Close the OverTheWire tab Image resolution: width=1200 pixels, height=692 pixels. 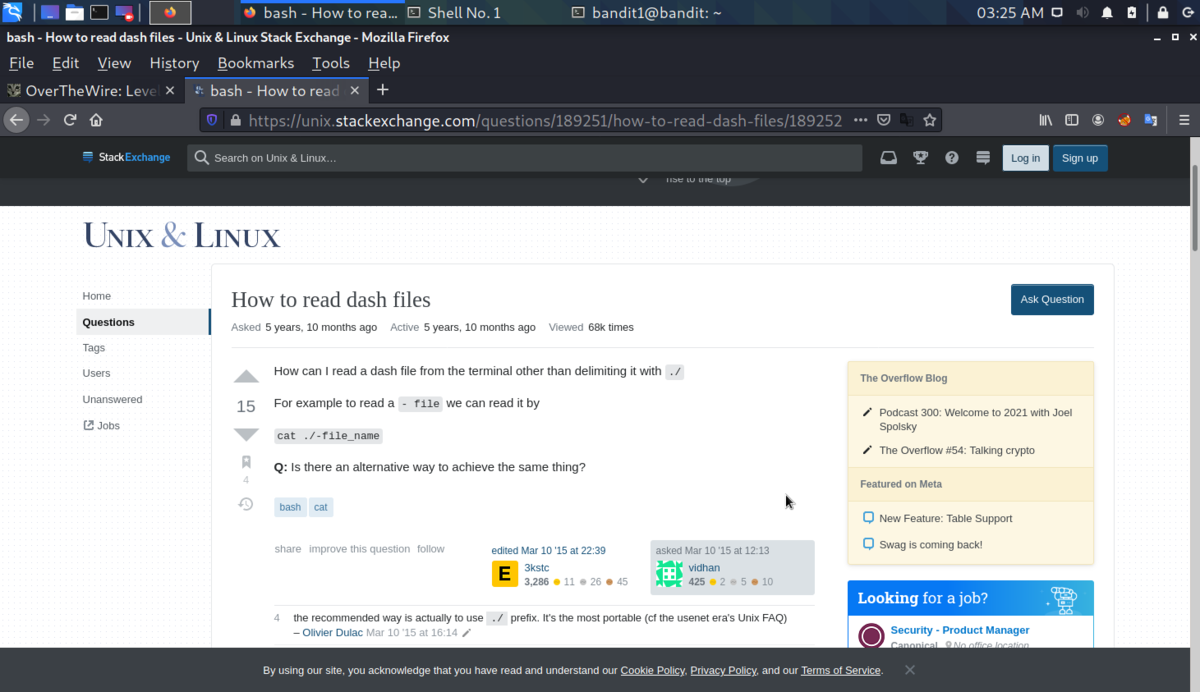pos(170,90)
